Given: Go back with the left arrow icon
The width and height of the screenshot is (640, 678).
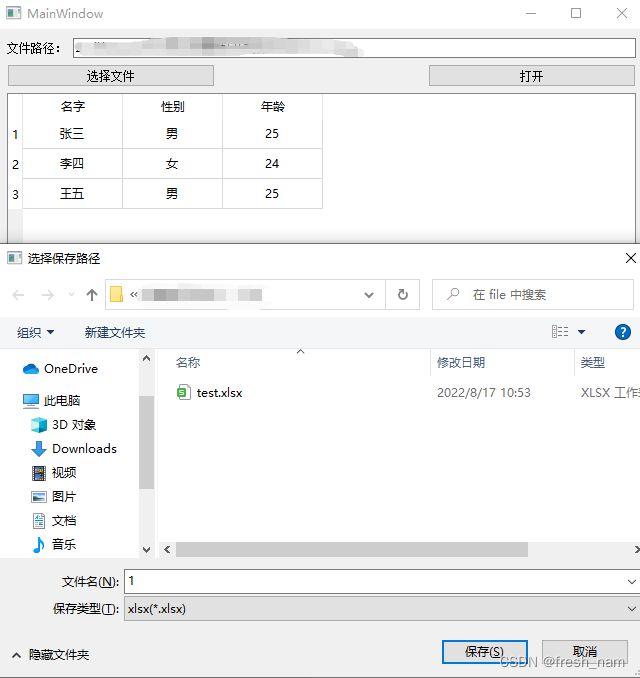Looking at the screenshot, I should coord(18,295).
